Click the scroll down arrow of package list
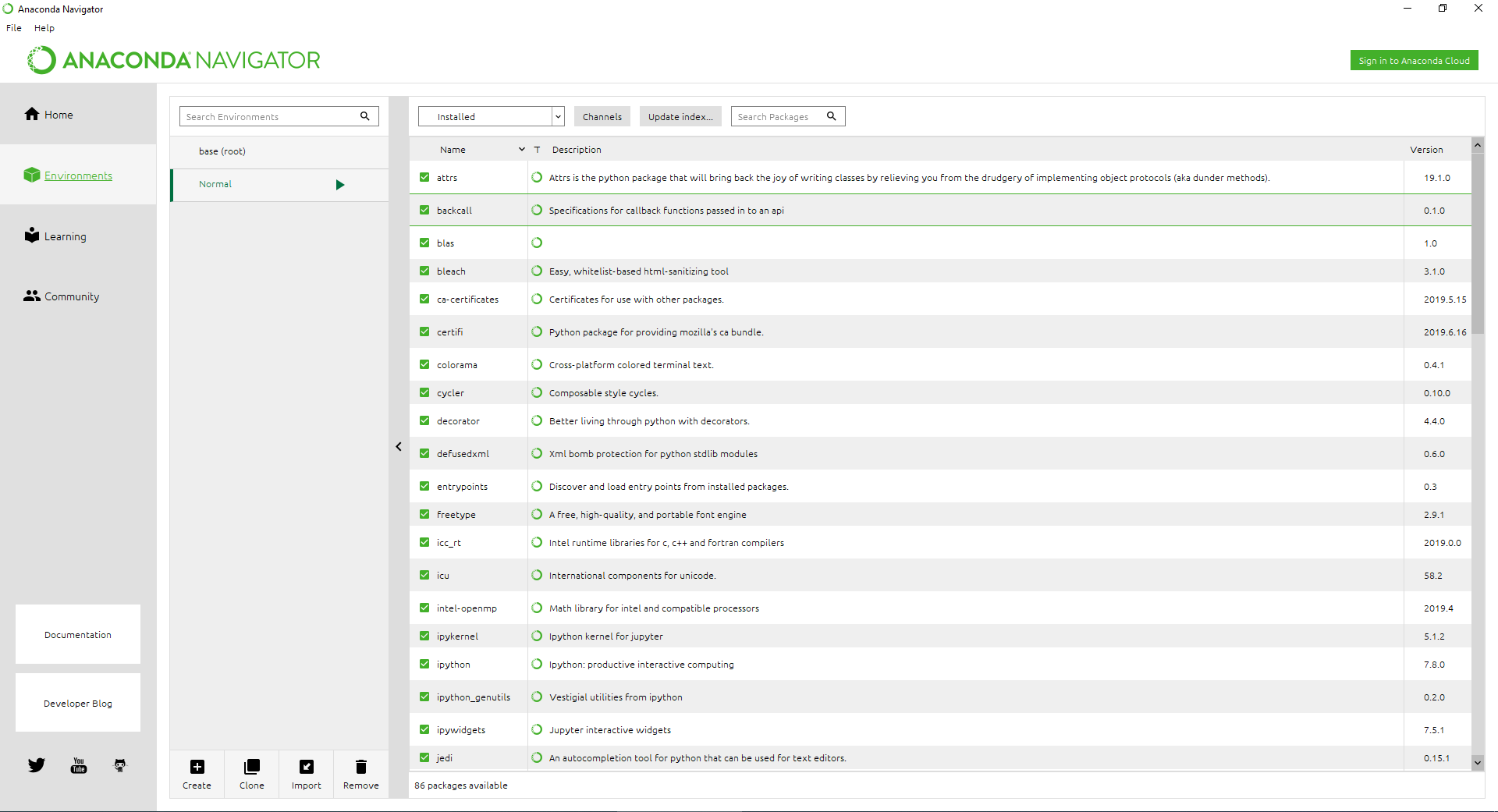1498x812 pixels. click(x=1478, y=762)
